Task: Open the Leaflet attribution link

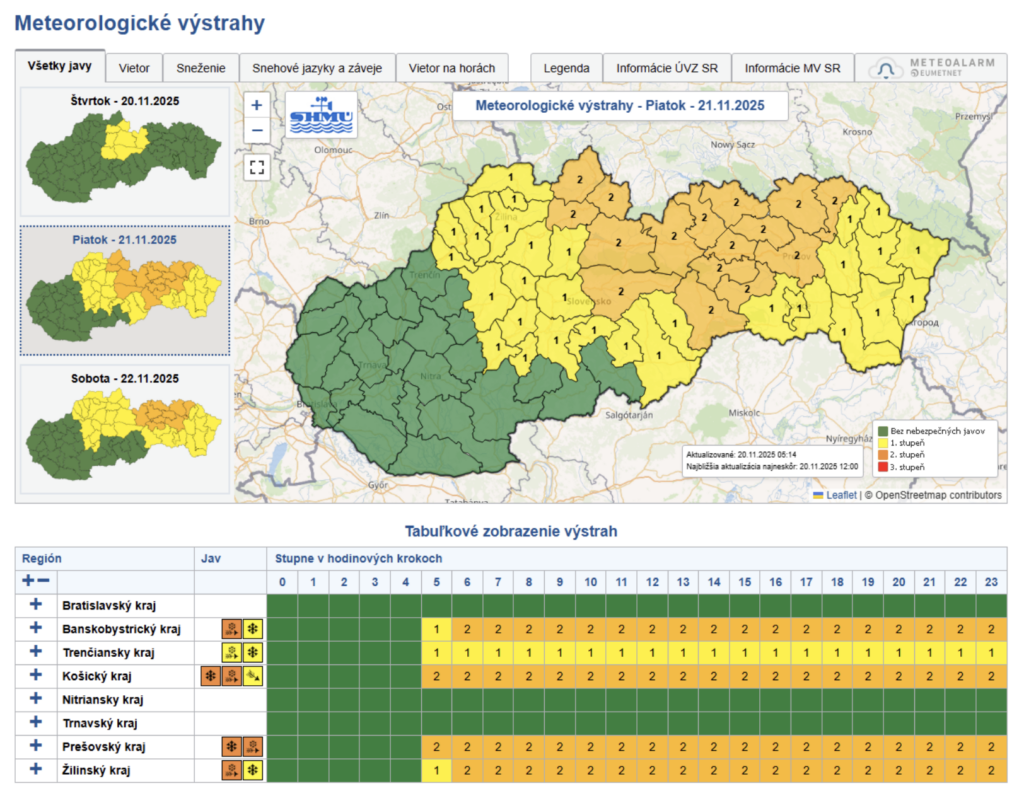Action: (x=840, y=495)
